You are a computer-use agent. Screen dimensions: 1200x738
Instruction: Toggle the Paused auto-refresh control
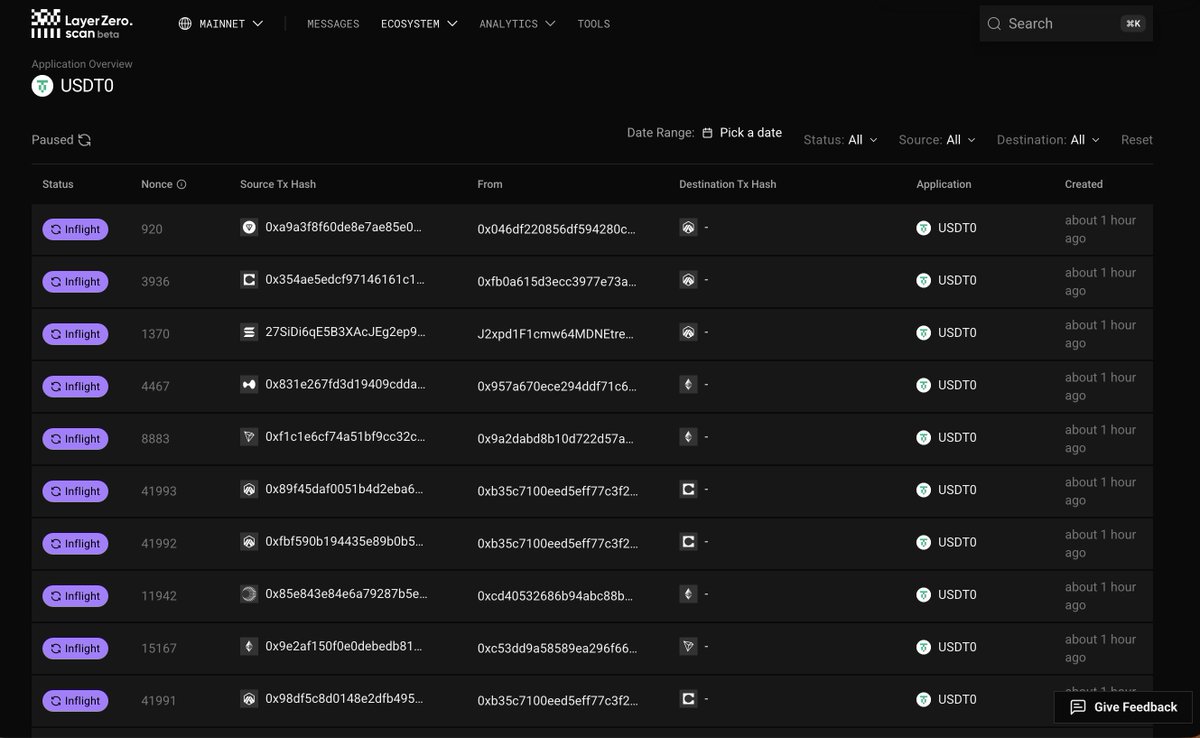[61, 140]
